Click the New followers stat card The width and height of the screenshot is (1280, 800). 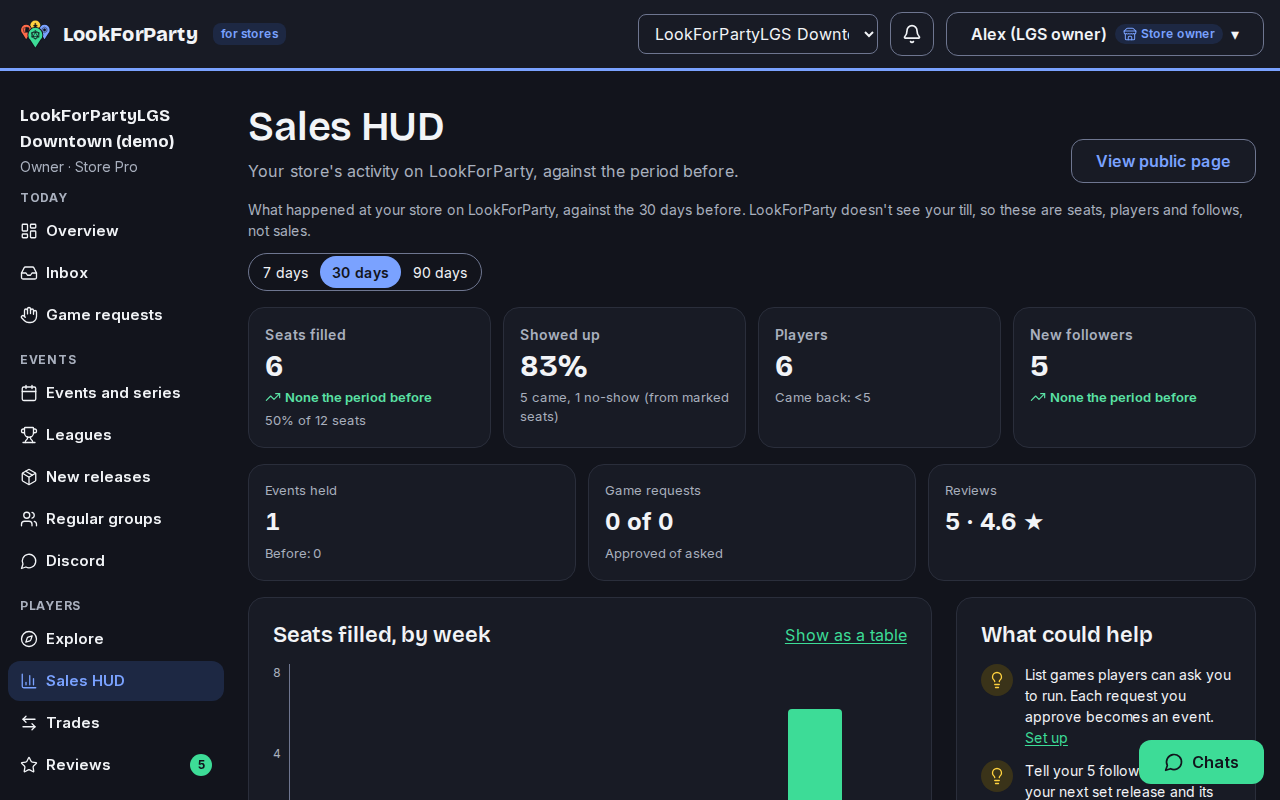(x=1134, y=377)
